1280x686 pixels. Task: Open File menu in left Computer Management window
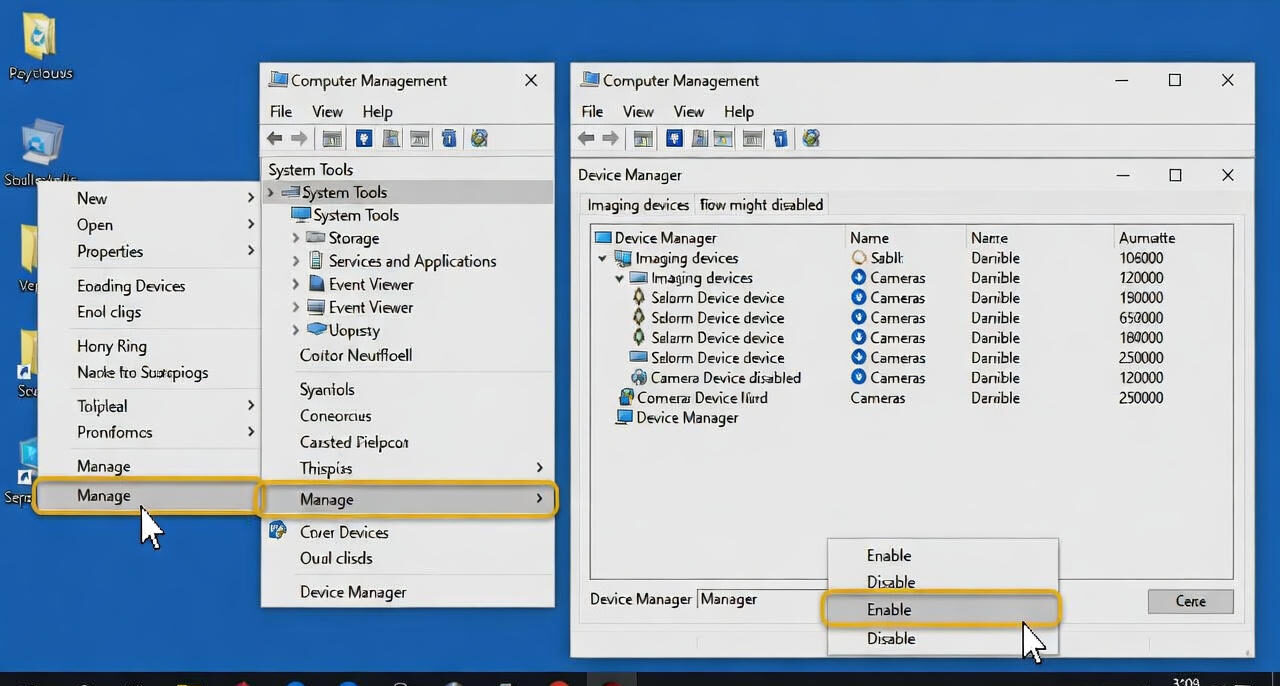[x=281, y=111]
